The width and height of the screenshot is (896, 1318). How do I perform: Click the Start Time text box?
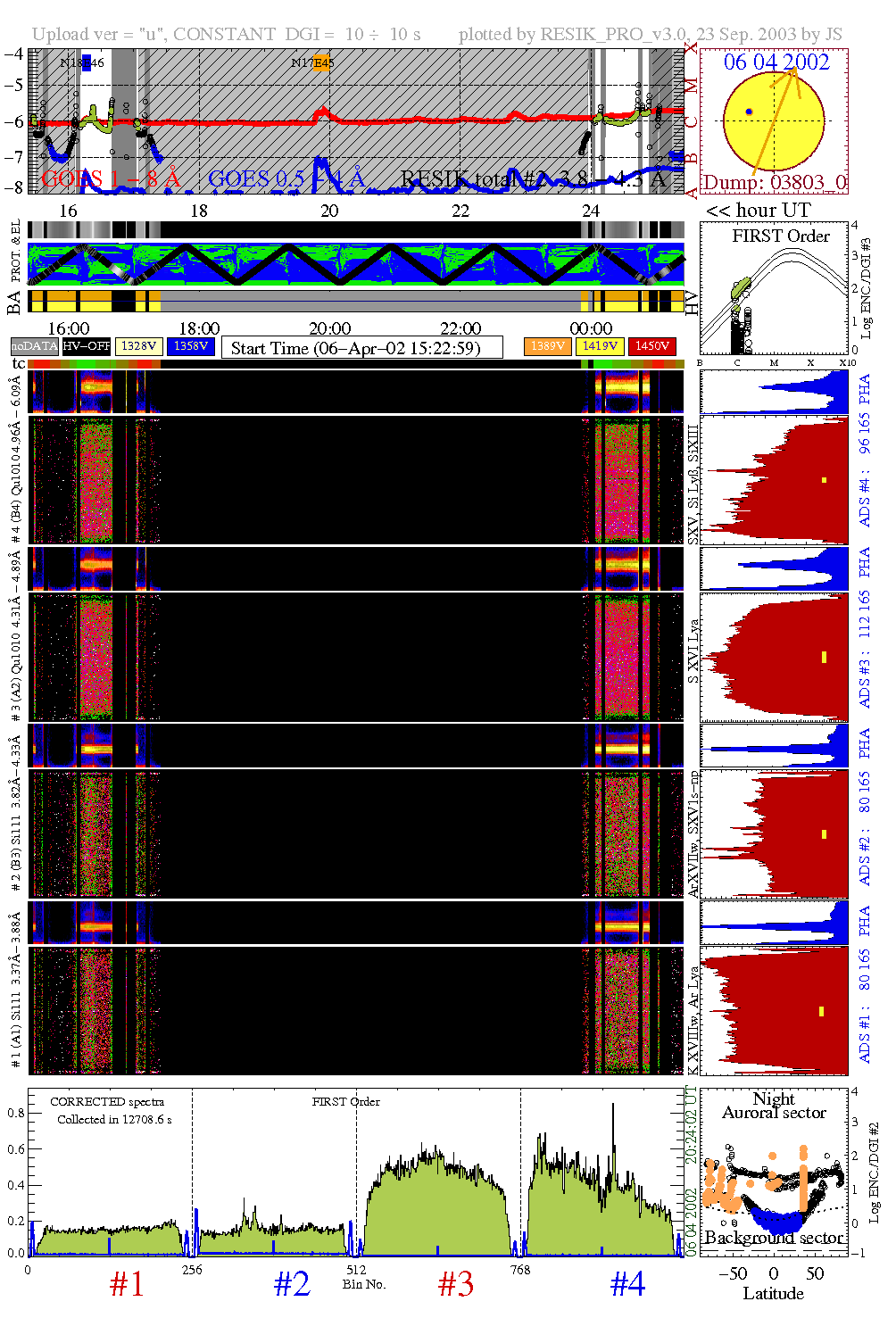coord(361,348)
